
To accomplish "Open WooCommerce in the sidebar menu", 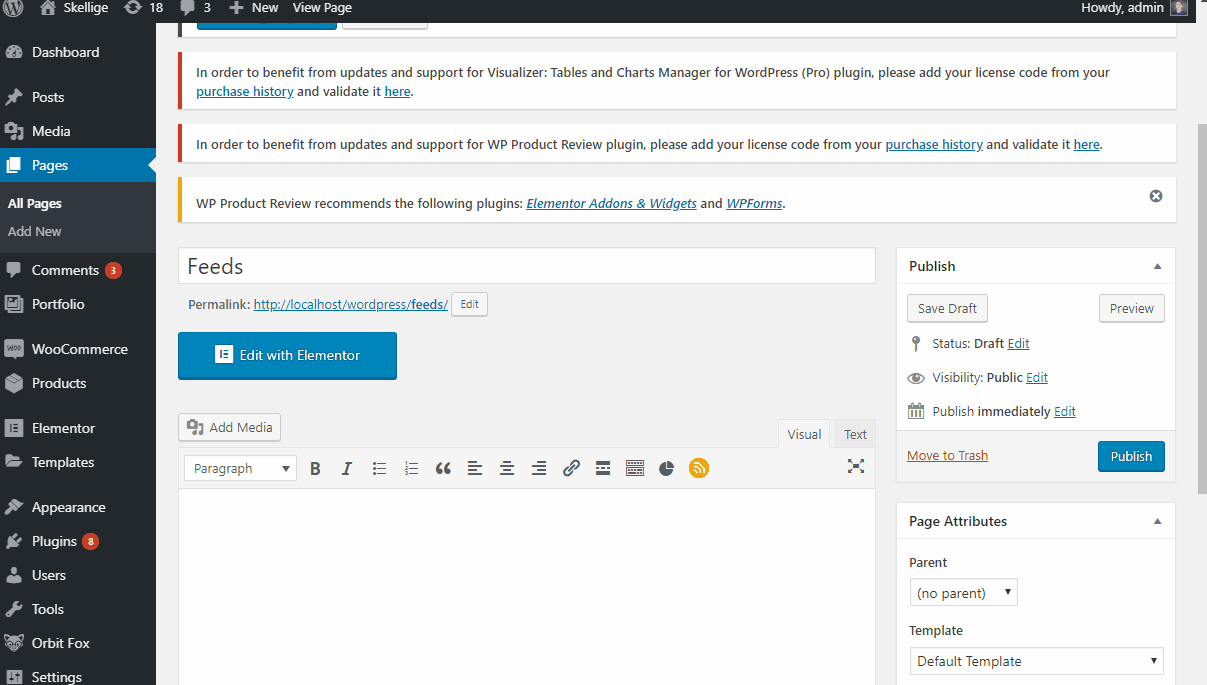I will 79,349.
